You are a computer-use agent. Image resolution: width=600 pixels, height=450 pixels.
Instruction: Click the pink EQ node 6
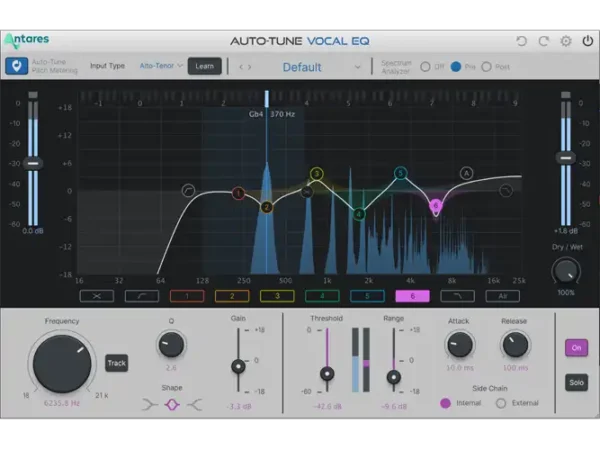[x=436, y=205]
